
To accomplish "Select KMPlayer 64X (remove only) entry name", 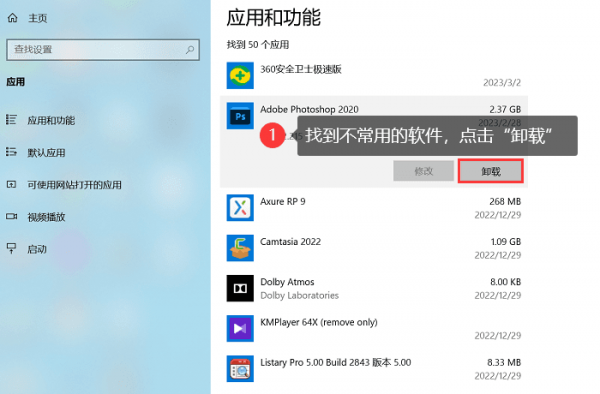I will pyautogui.click(x=319, y=322).
